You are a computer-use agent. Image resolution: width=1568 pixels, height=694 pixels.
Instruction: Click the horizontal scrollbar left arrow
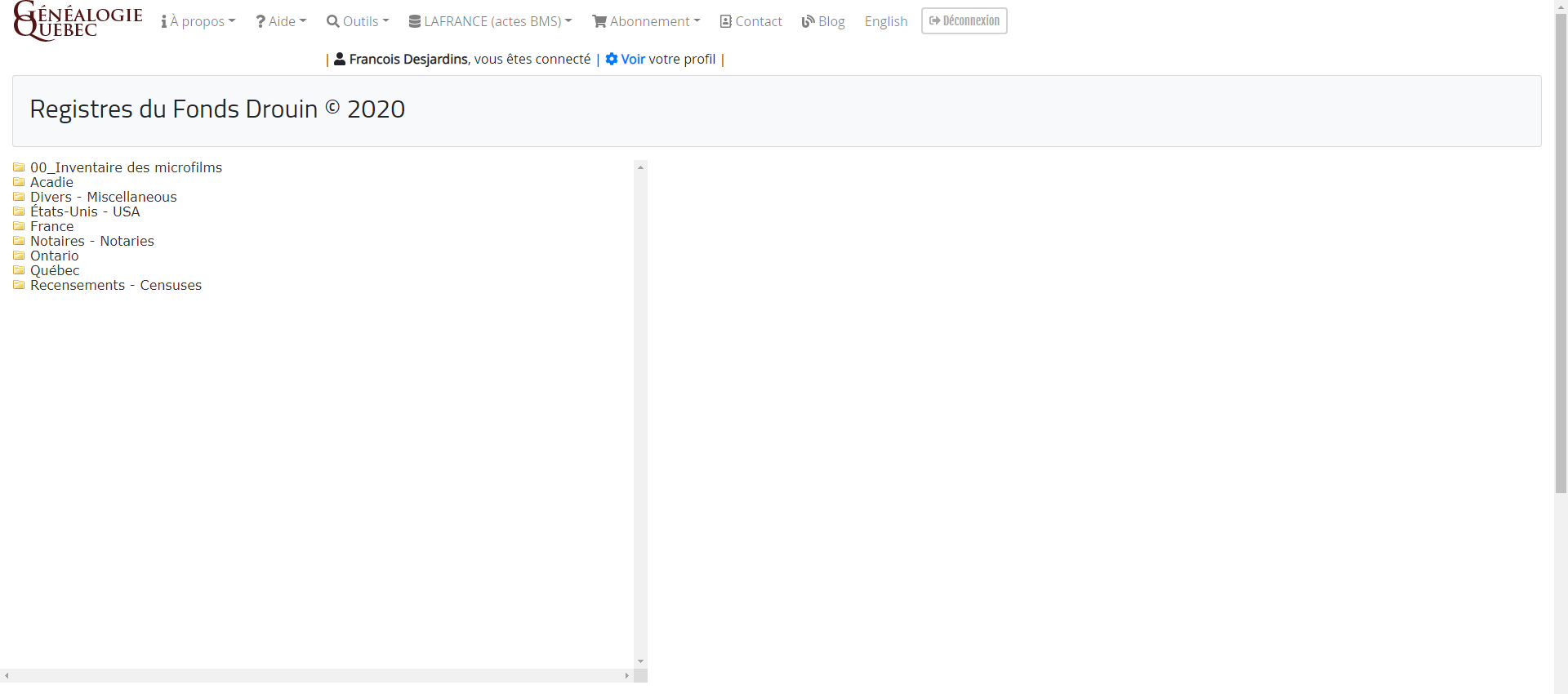(7, 675)
